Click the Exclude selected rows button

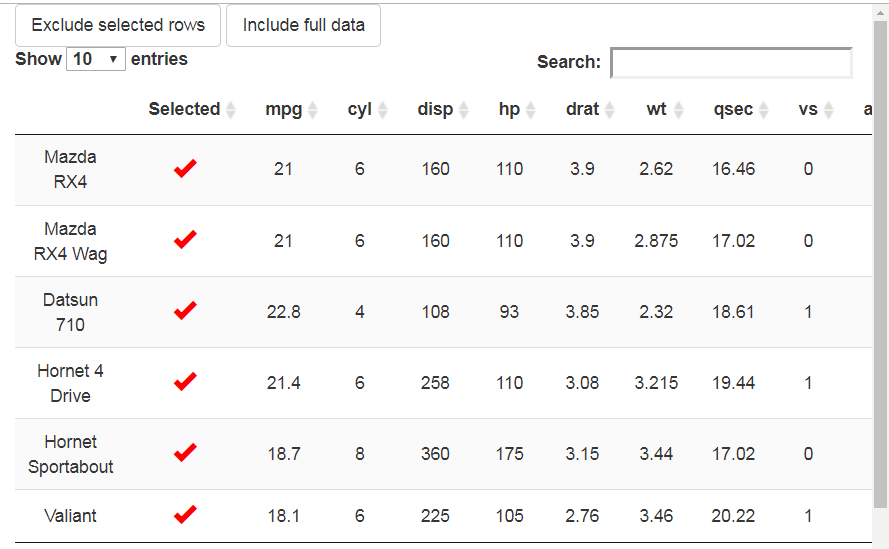point(118,25)
